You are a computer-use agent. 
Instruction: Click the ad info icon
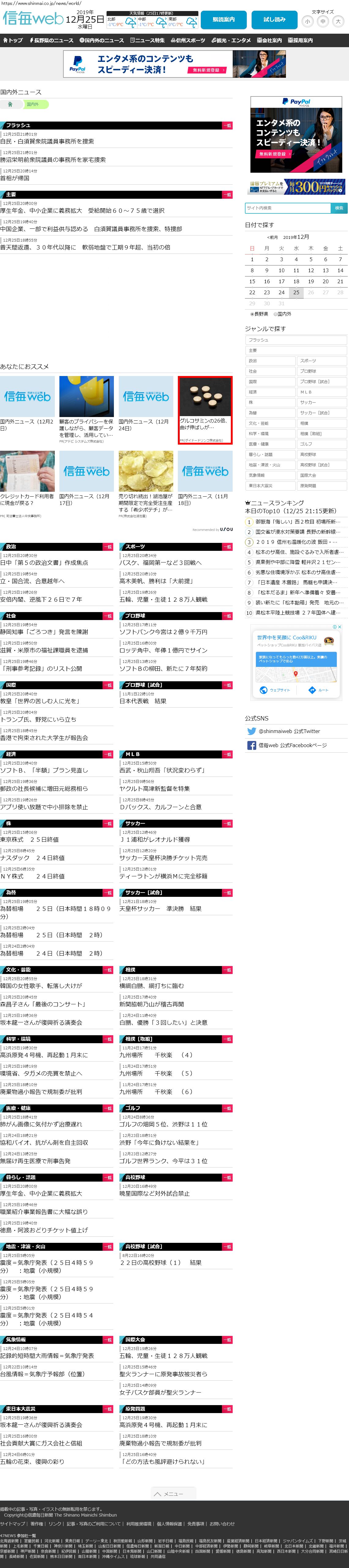click(334, 626)
